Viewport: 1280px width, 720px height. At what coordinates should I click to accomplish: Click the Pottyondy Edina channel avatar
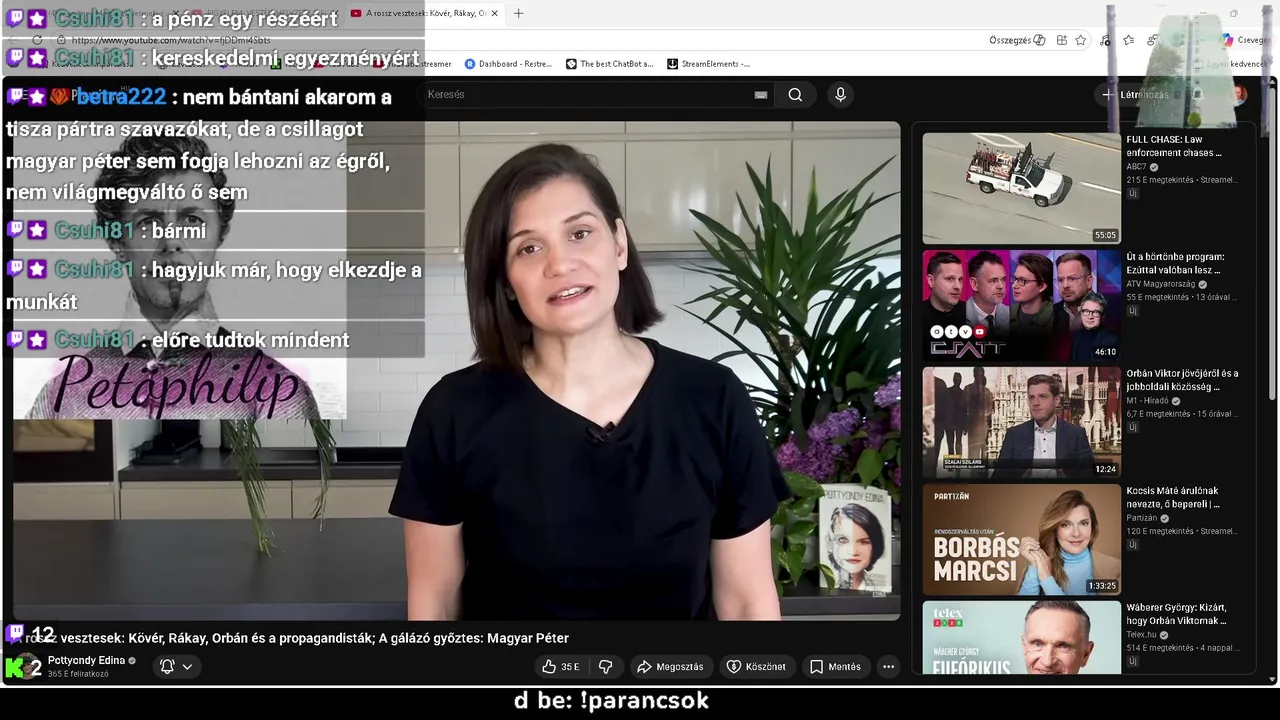pos(26,667)
